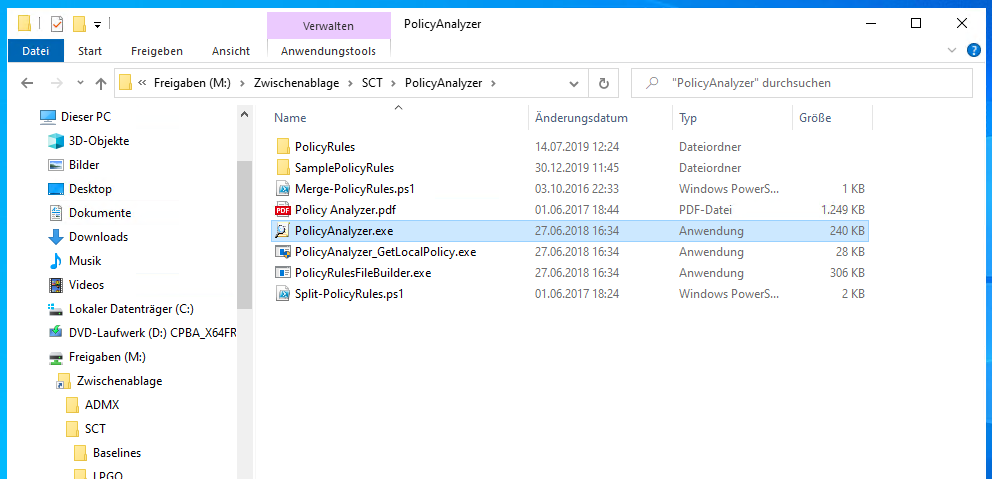Click the Help question mark icon

974,50
